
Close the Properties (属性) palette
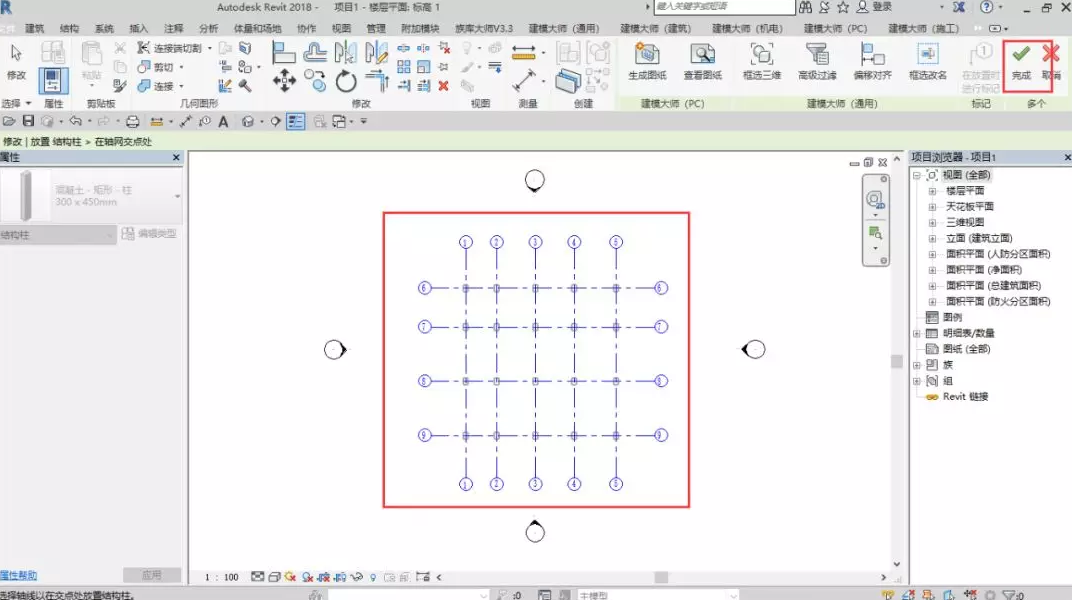176,157
